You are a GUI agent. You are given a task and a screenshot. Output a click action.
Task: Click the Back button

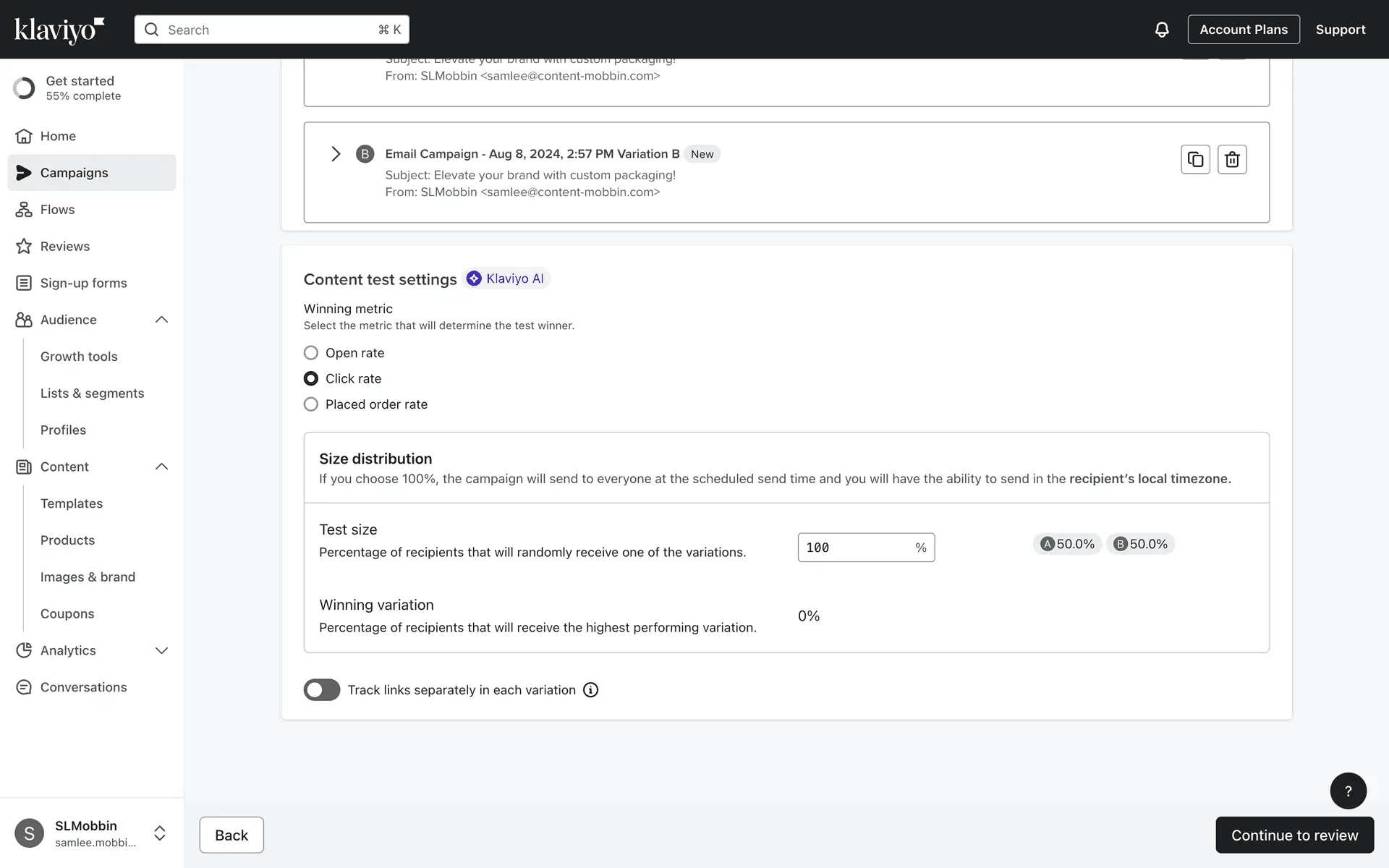click(x=231, y=835)
